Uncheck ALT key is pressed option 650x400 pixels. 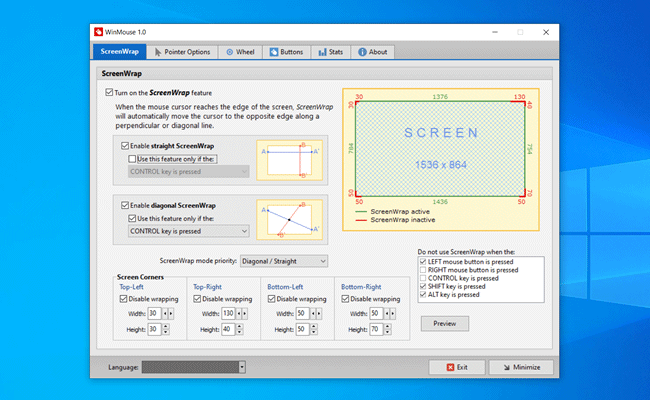pyautogui.click(x=423, y=295)
